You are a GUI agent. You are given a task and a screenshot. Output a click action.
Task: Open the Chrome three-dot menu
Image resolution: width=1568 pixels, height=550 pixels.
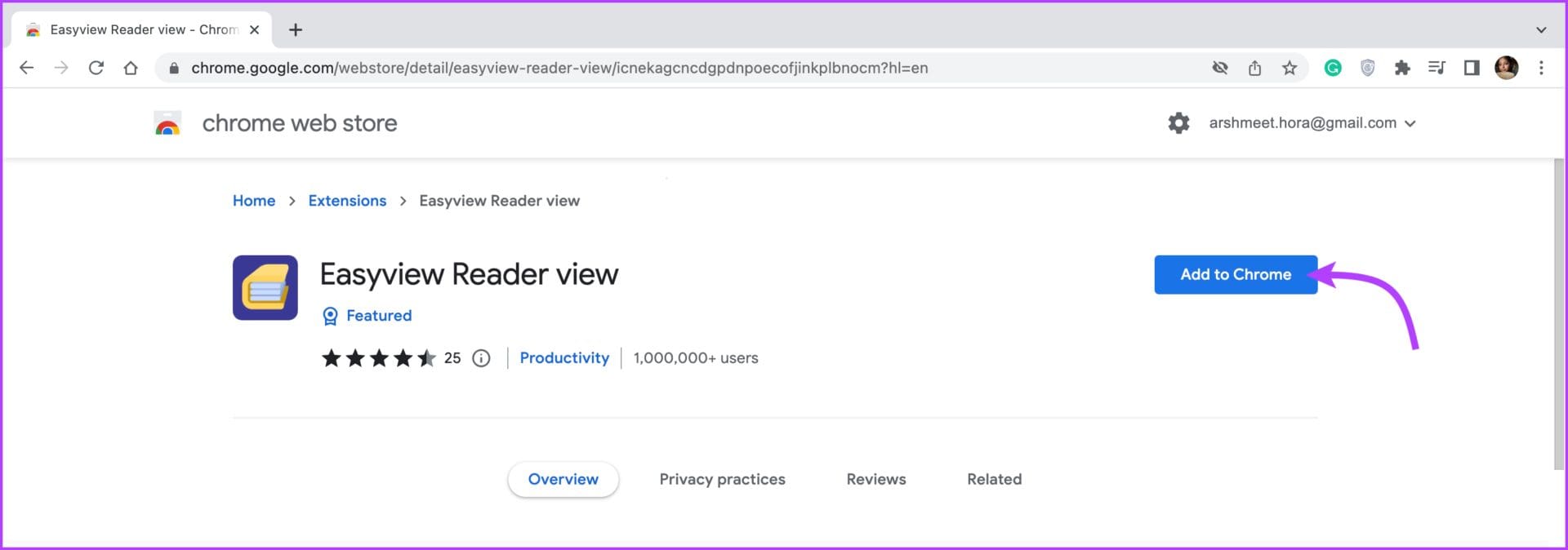(1541, 68)
